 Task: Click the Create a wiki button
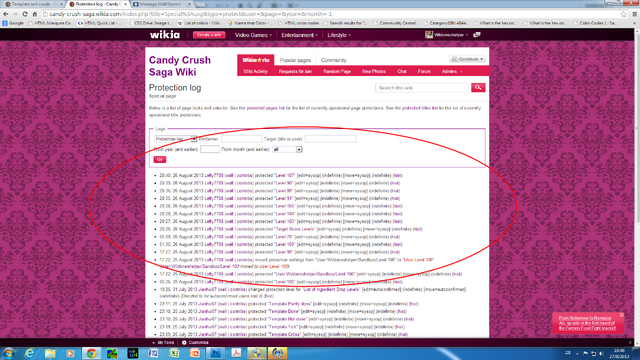point(209,35)
